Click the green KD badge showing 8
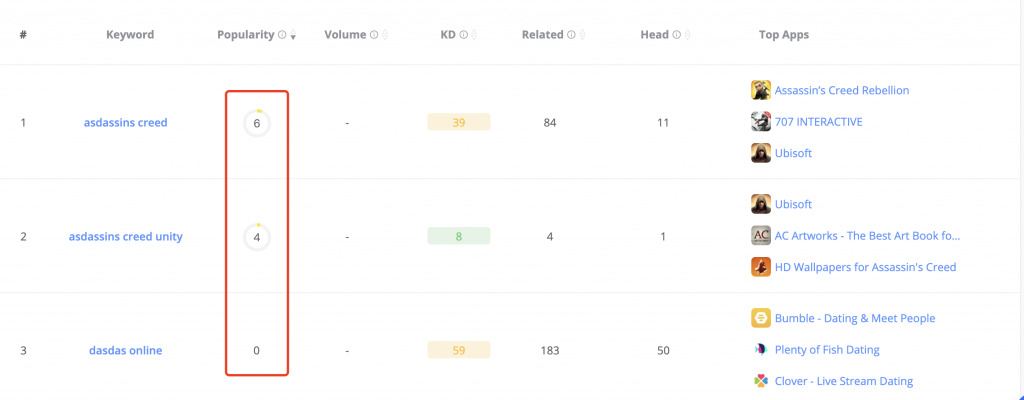Viewport: 1024px width, 400px height. click(458, 237)
